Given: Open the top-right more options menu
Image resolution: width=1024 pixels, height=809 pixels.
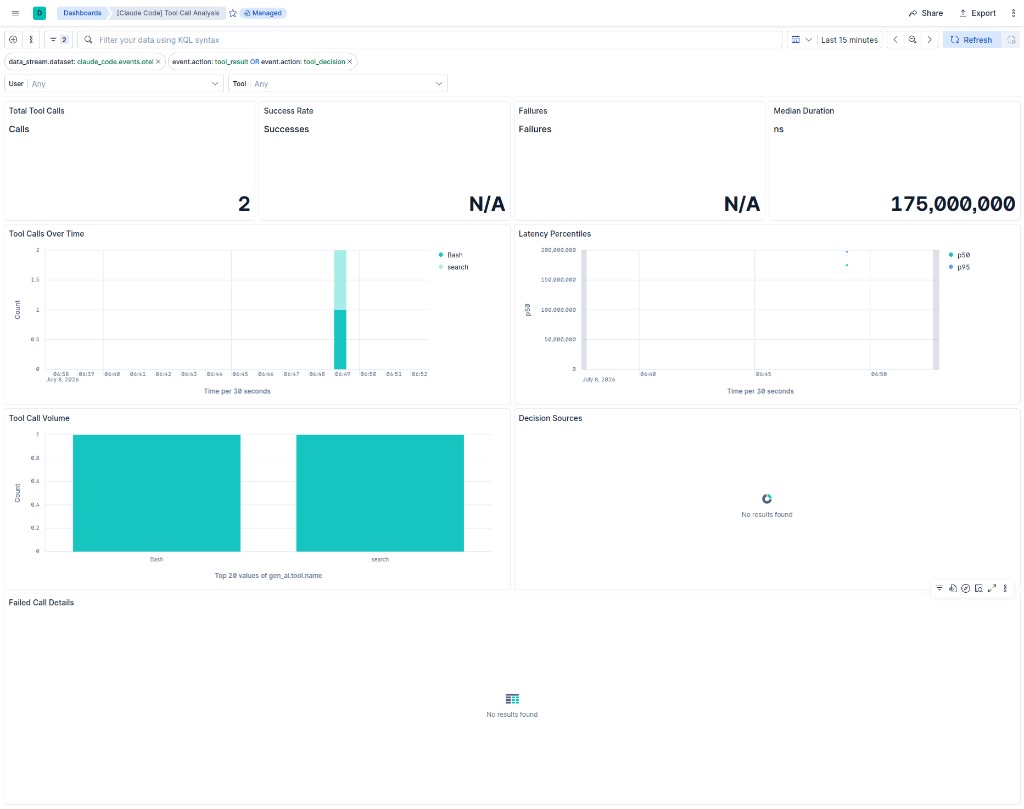Looking at the screenshot, I should pos(1013,13).
